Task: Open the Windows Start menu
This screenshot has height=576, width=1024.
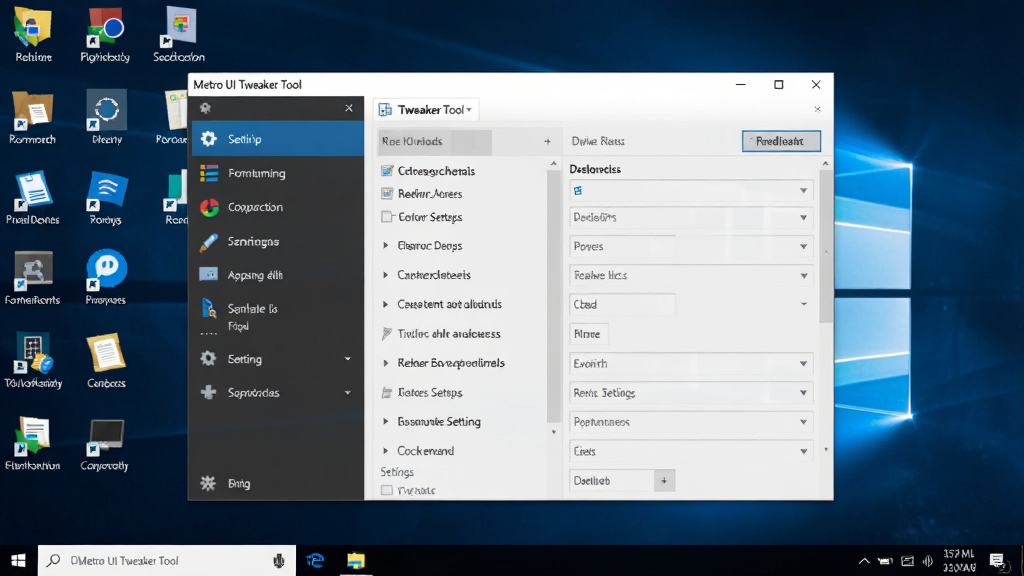Action: click(18, 560)
